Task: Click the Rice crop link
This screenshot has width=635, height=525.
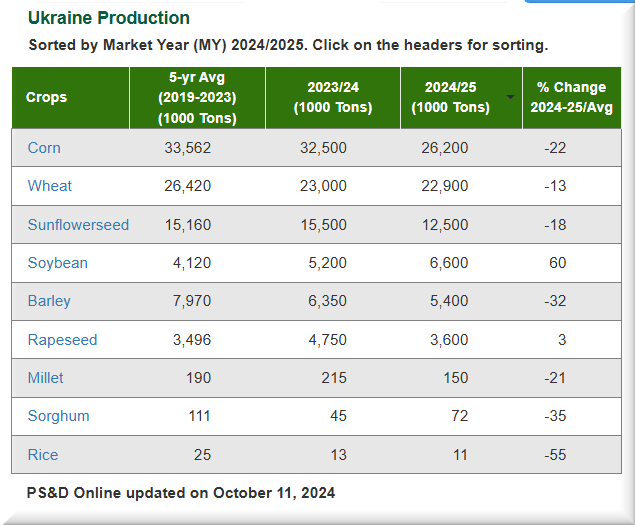Action: [x=43, y=455]
